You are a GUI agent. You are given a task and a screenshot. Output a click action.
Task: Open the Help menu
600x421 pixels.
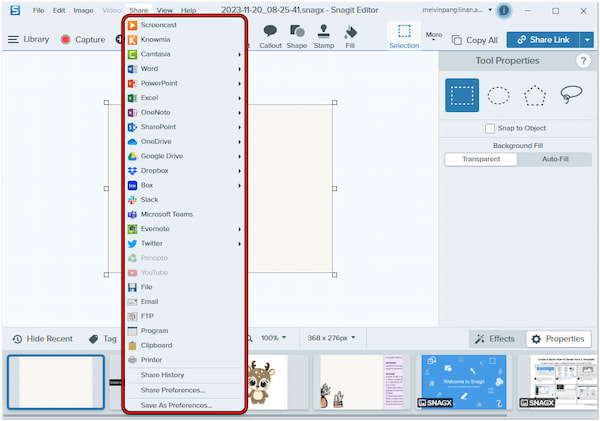pos(188,10)
